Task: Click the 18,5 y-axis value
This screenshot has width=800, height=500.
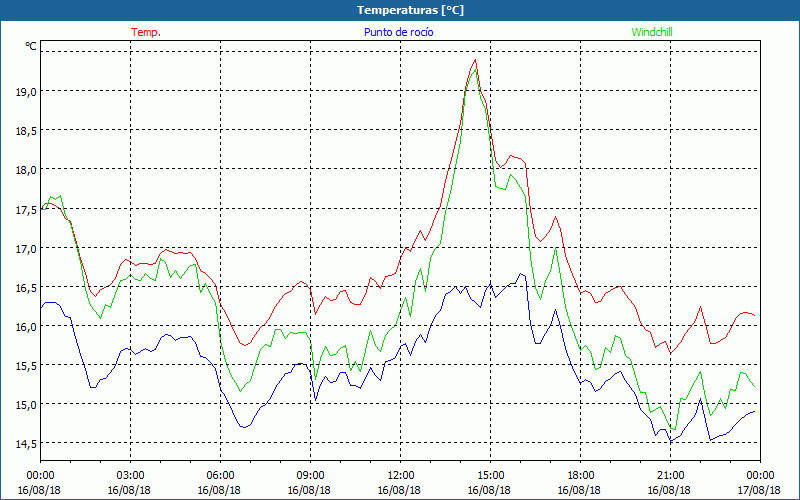Action: (x=28, y=131)
